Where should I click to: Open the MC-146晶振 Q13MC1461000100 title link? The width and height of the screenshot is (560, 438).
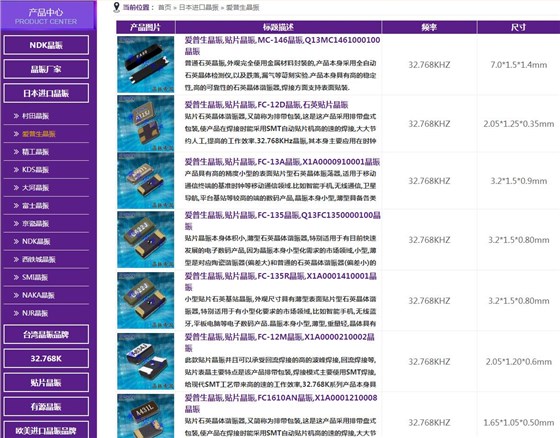click(282, 45)
